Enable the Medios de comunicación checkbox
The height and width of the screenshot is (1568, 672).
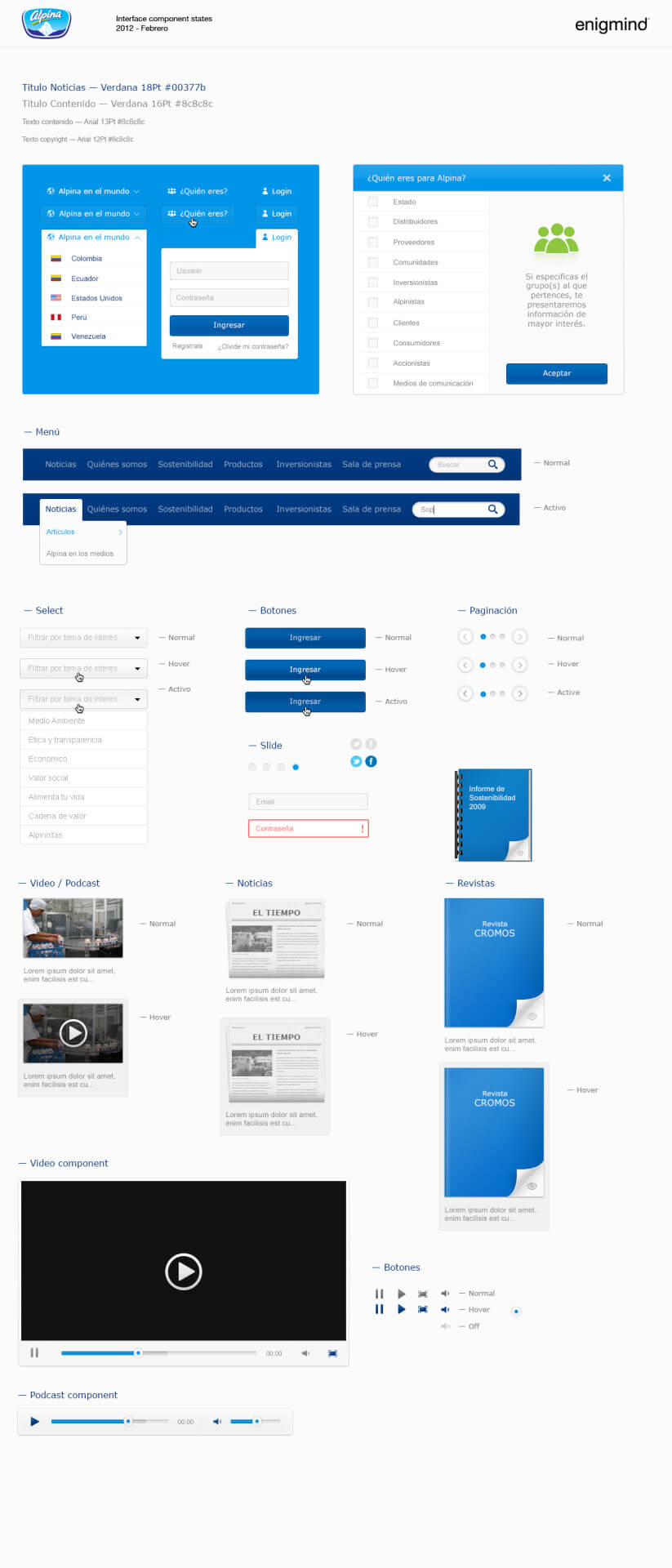[372, 383]
